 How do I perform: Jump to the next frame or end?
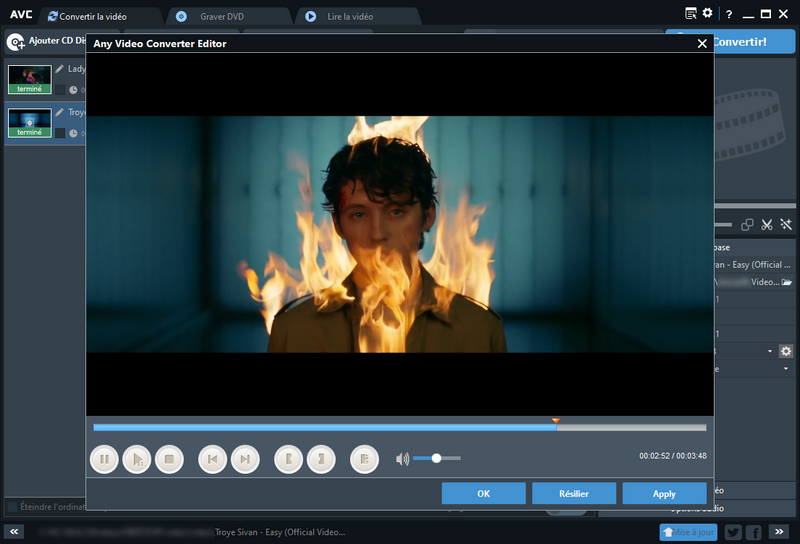(245, 459)
